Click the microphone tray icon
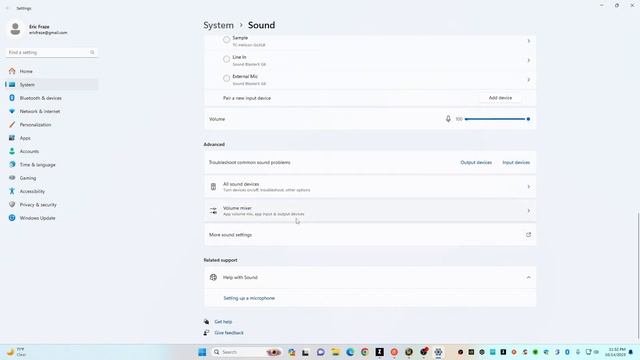The image size is (640, 360). click(578, 352)
